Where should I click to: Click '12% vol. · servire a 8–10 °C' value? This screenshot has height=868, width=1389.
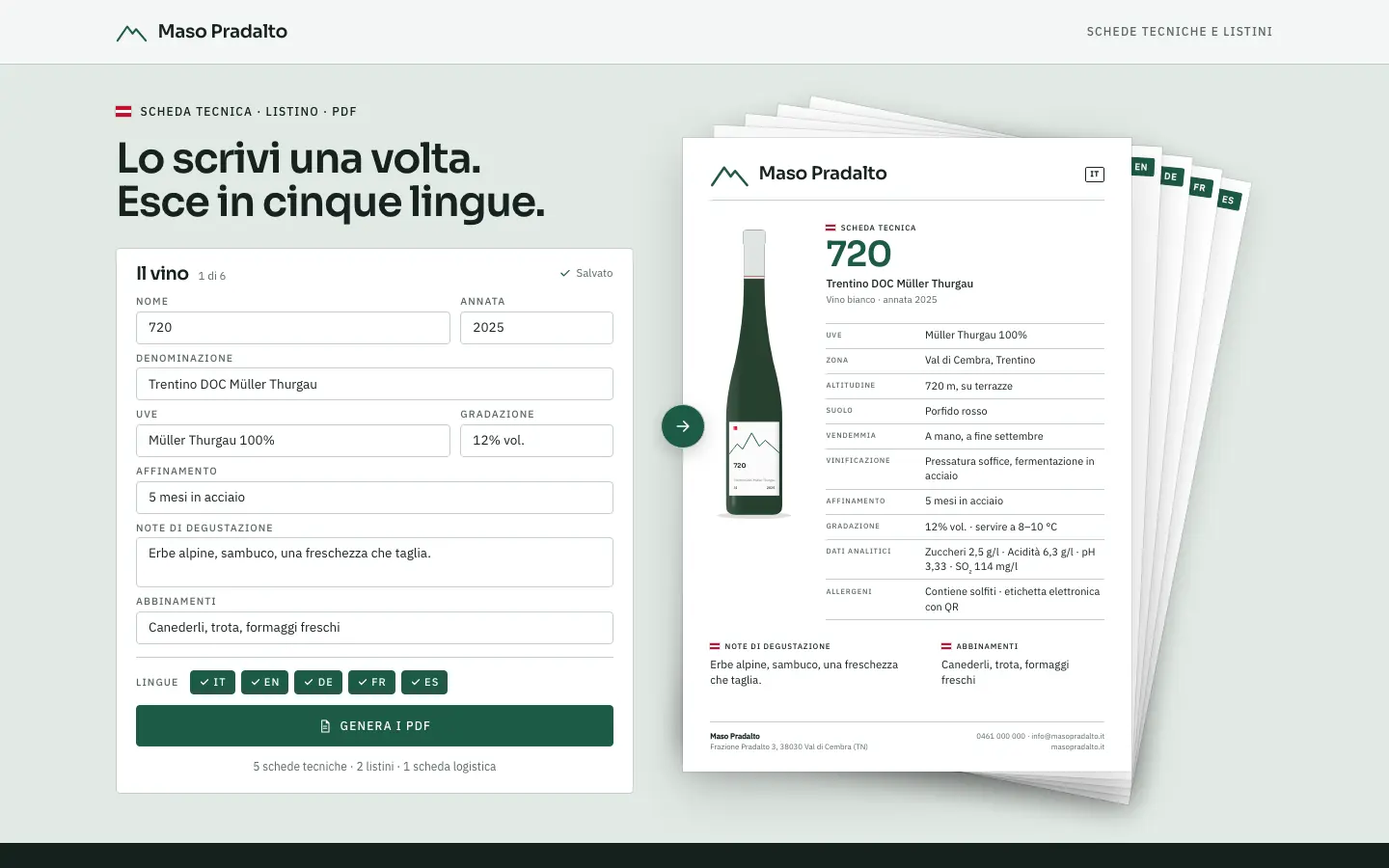991,527
